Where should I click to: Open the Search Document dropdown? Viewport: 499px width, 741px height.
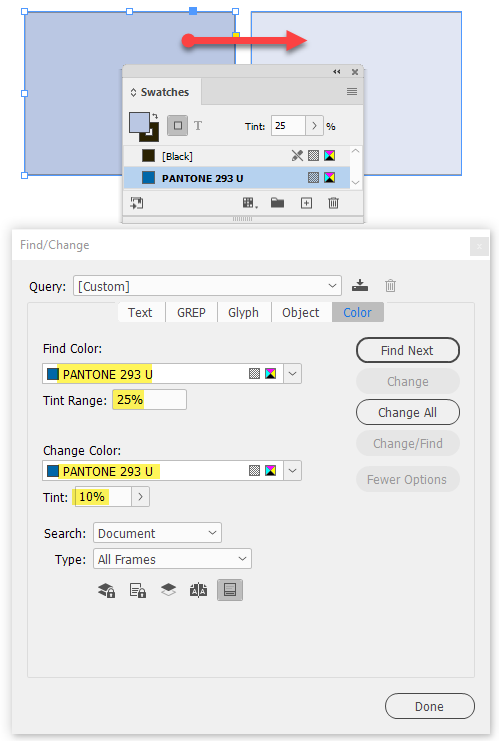pyautogui.click(x=157, y=533)
